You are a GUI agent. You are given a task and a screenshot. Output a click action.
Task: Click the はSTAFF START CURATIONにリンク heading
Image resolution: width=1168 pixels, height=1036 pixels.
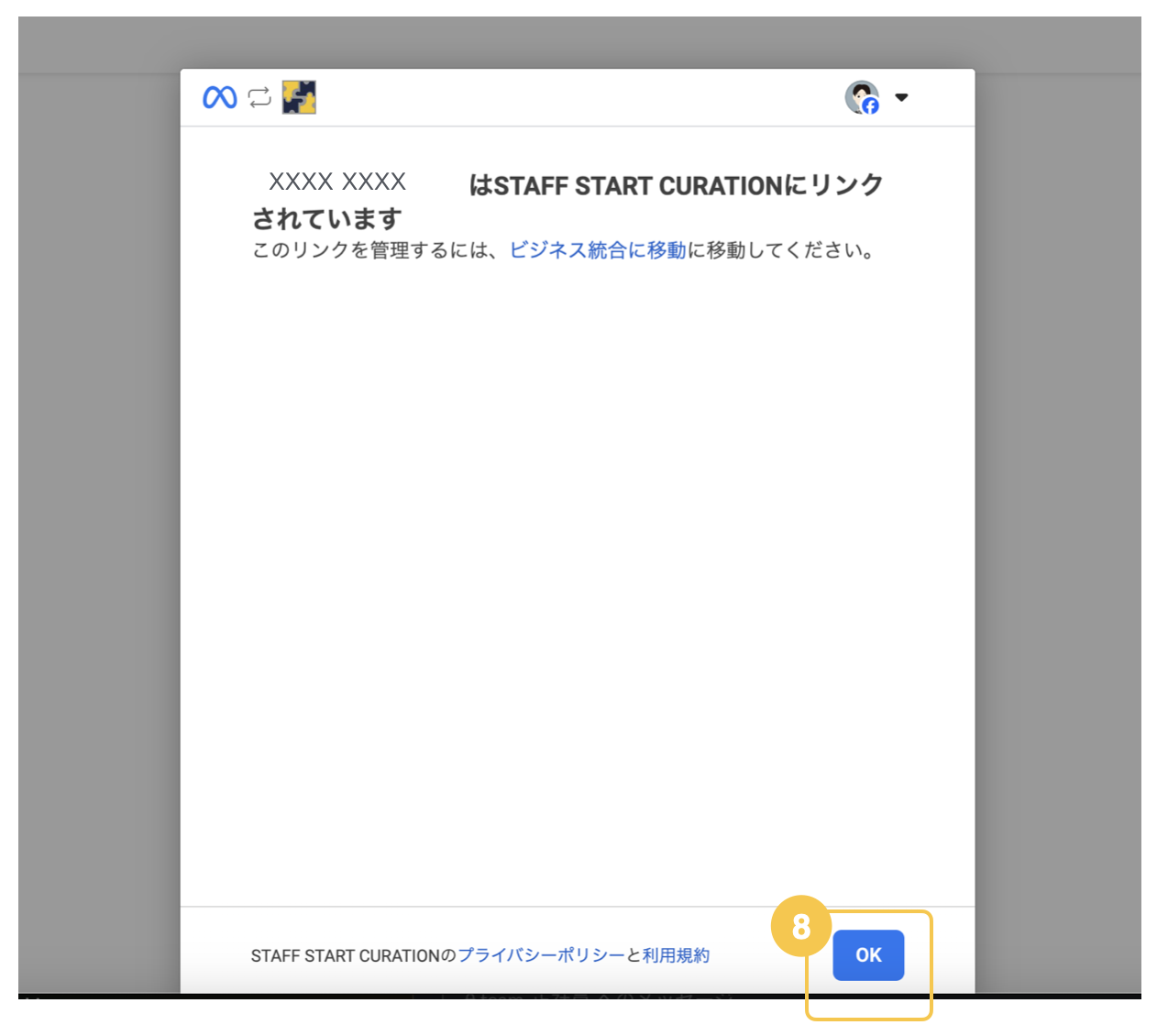point(676,185)
